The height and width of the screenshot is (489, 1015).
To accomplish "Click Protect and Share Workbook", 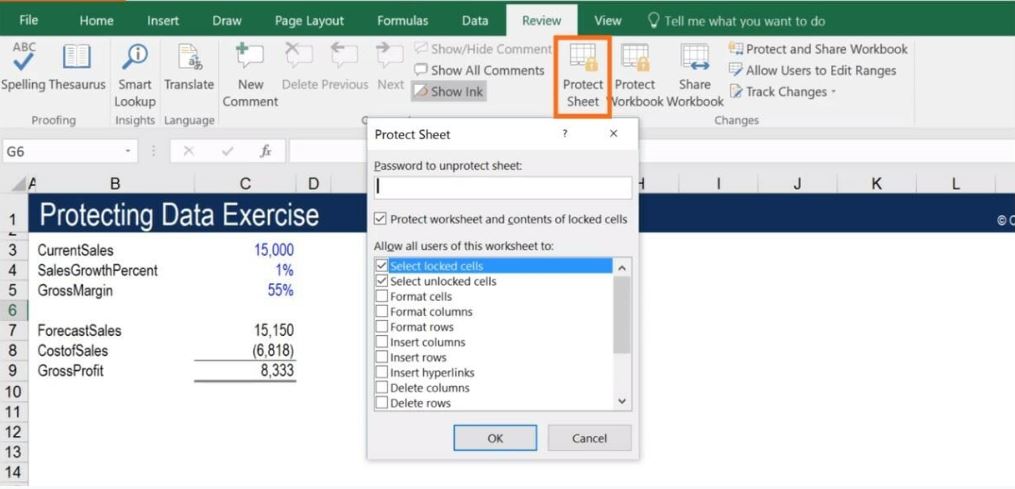I will 818,49.
